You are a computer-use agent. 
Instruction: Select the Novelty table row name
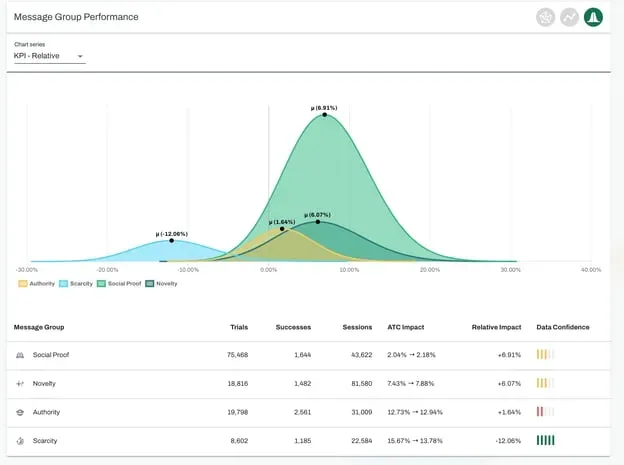(44, 383)
